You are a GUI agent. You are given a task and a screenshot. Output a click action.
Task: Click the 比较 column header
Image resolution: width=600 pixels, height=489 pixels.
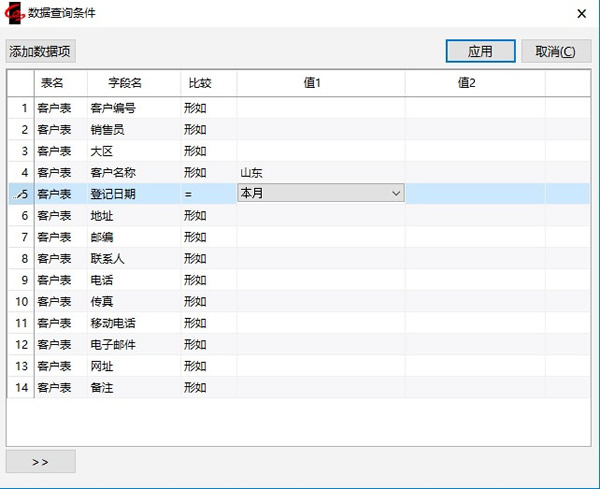tap(198, 83)
